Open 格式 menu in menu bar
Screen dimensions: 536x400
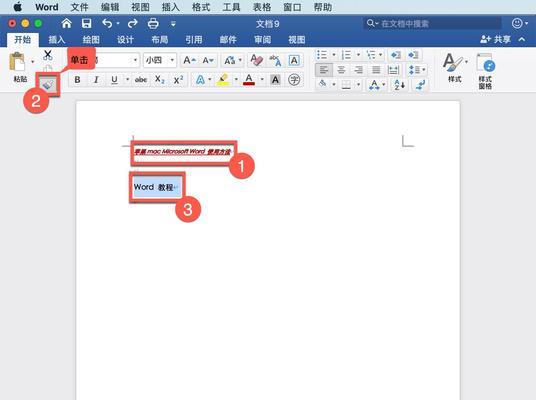click(x=201, y=7)
